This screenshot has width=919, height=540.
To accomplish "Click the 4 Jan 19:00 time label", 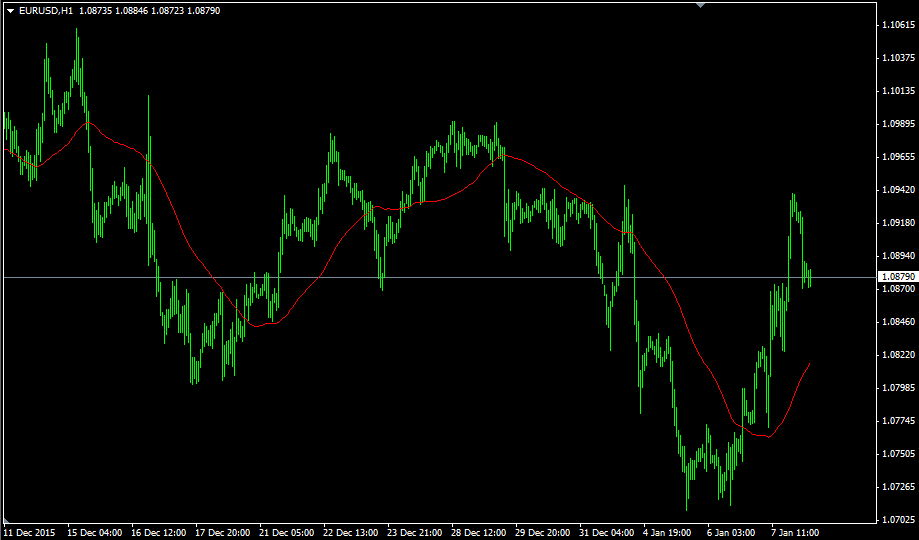I will point(669,532).
